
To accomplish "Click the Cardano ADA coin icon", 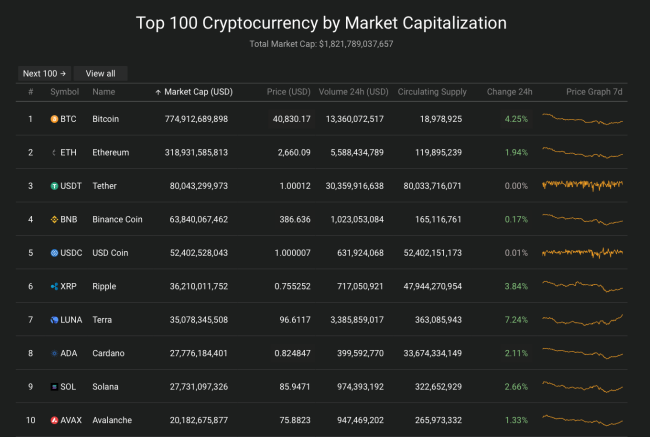I will pyautogui.click(x=54, y=353).
